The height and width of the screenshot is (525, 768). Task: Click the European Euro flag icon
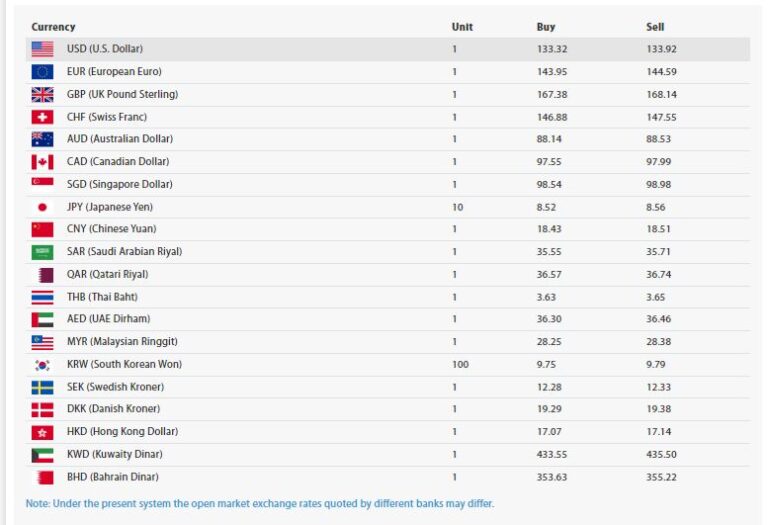(42, 72)
